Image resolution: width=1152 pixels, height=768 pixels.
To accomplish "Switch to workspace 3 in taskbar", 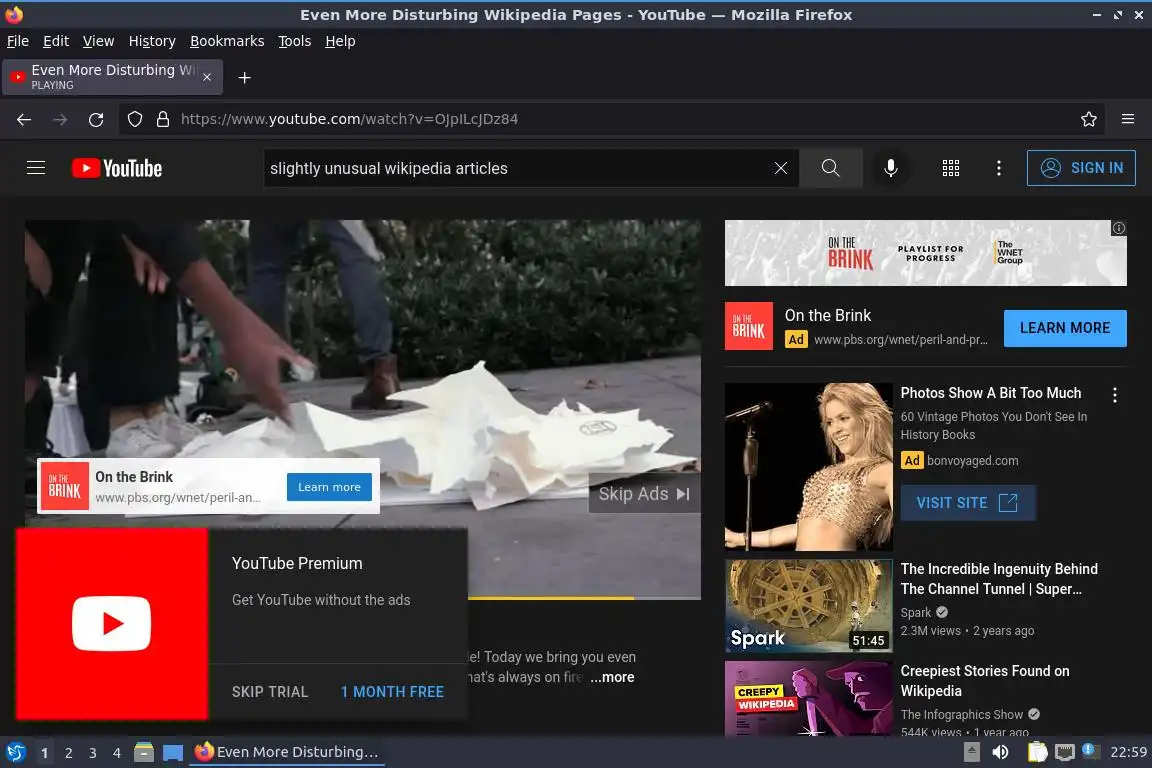I will pos(93,753).
